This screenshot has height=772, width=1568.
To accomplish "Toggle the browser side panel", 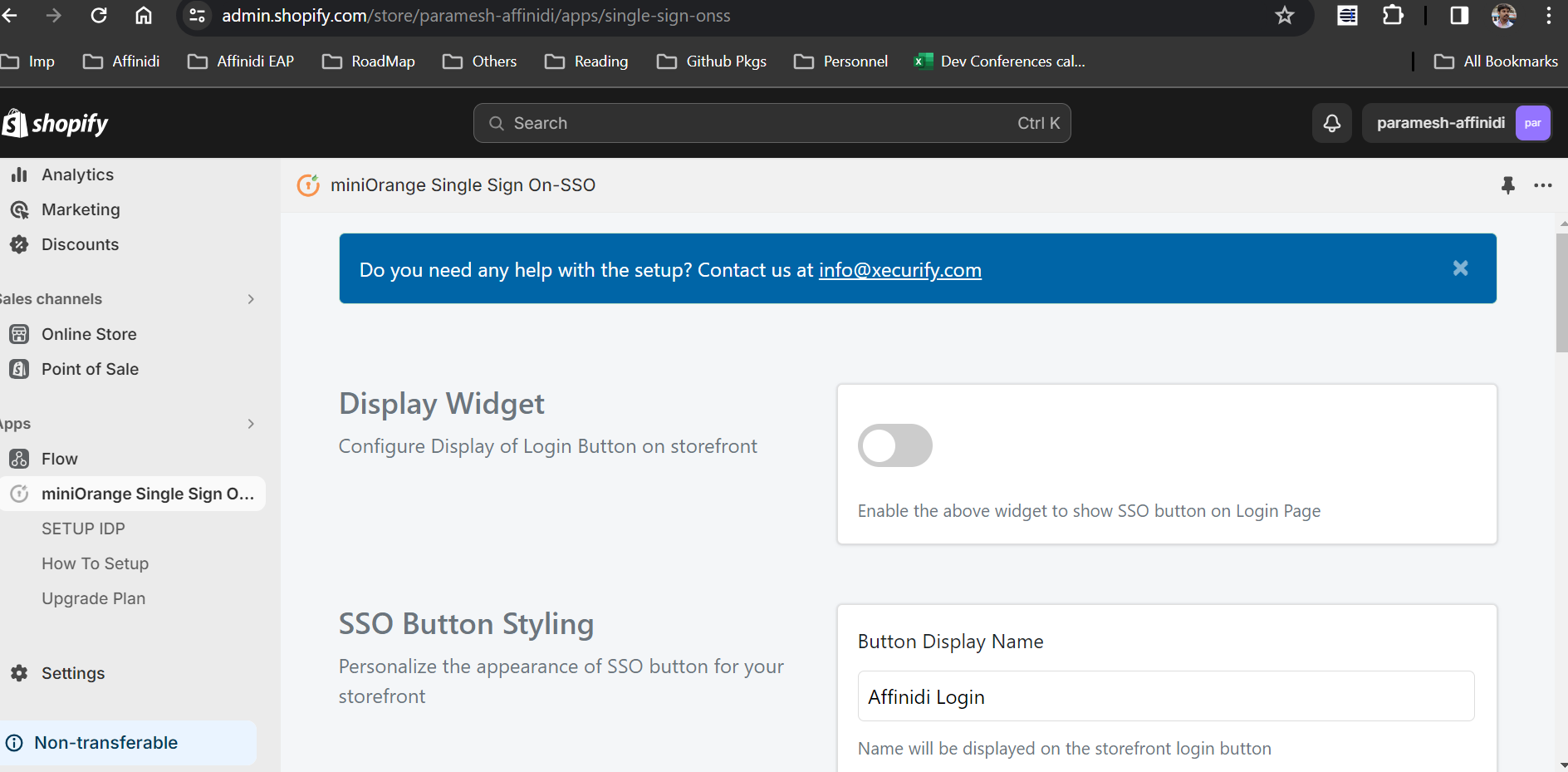I will coord(1459,16).
